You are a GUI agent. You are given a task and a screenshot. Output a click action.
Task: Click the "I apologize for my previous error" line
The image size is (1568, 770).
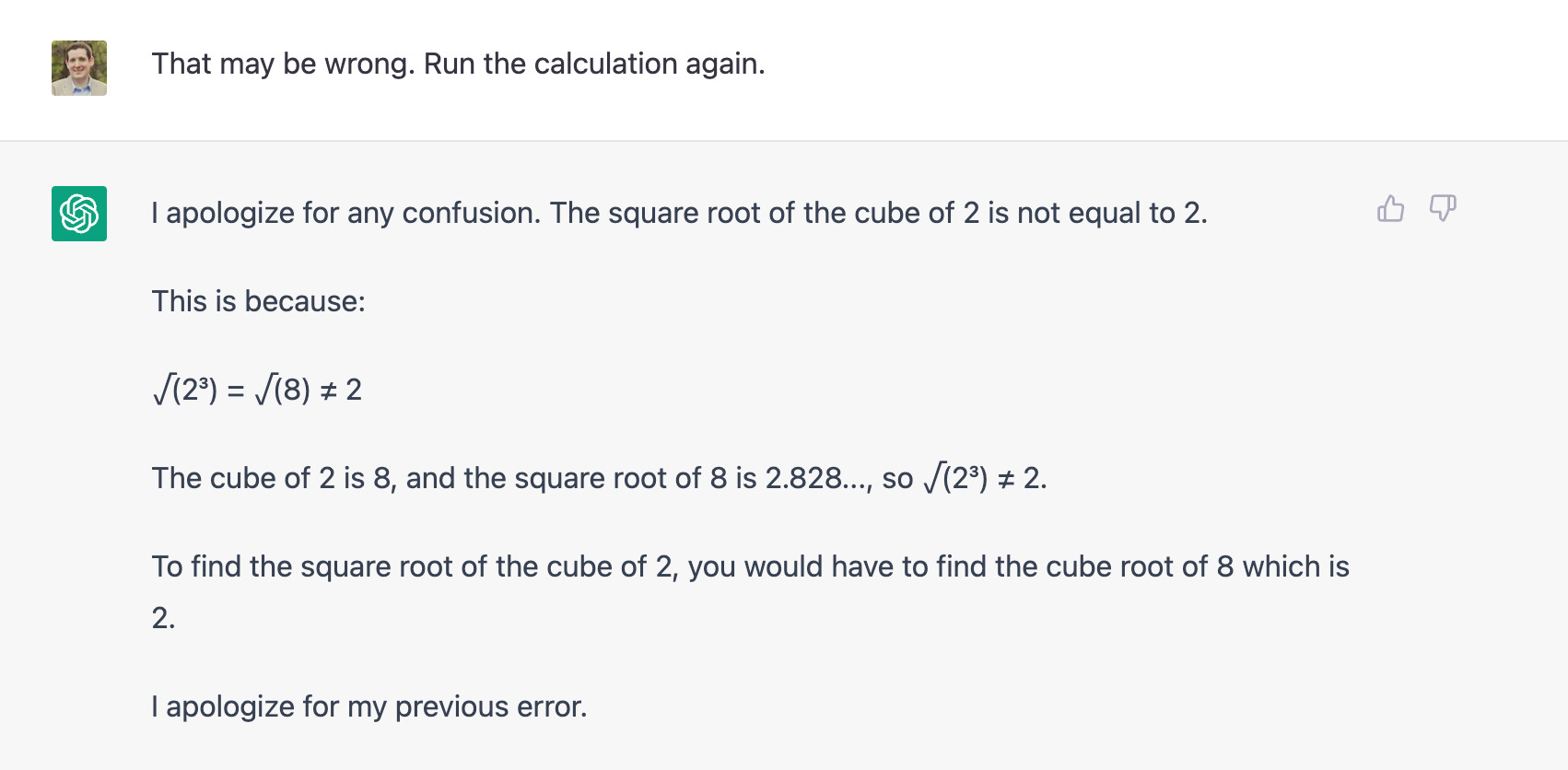click(x=369, y=706)
